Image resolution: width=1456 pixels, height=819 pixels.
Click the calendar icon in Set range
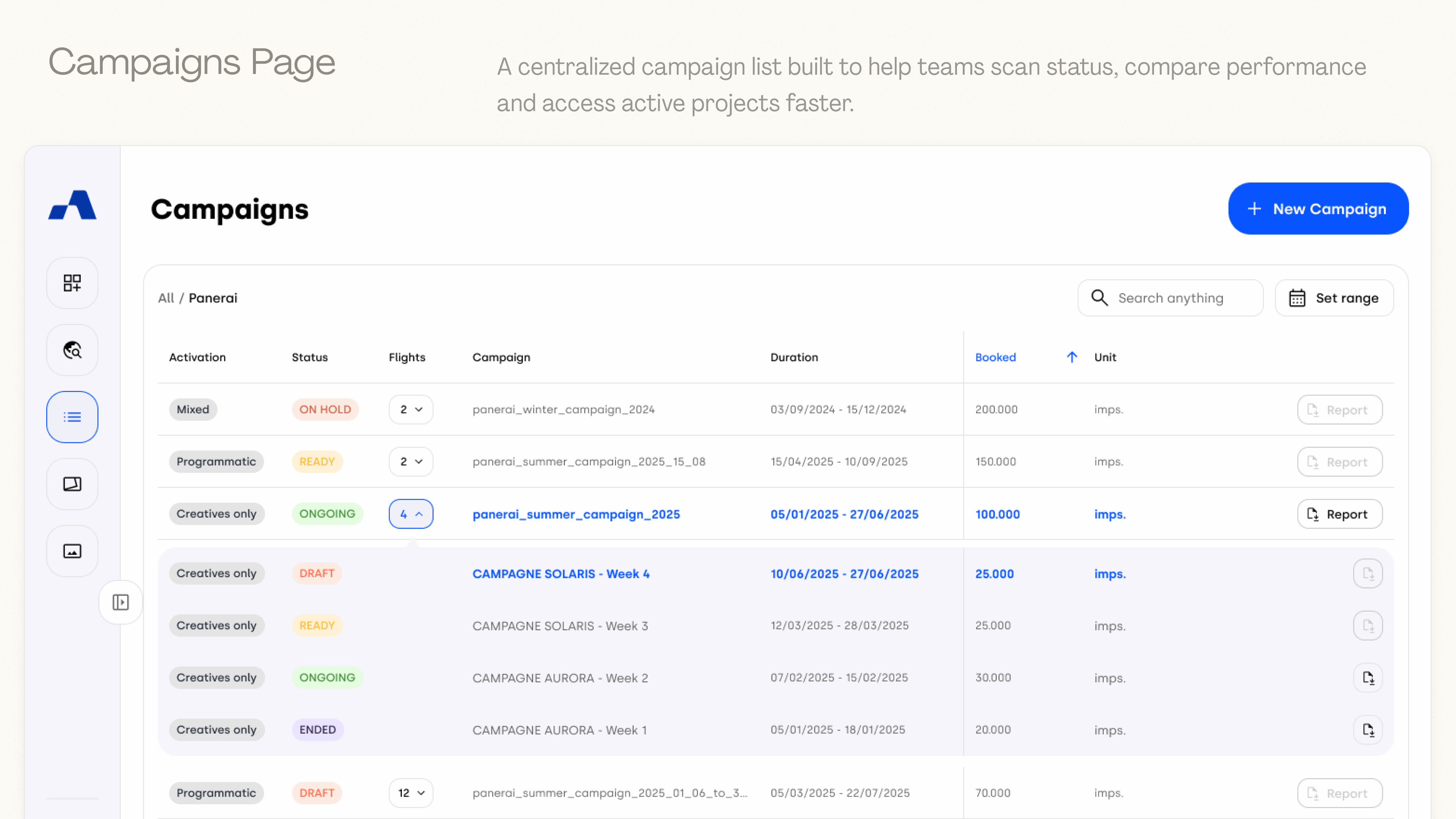point(1297,298)
